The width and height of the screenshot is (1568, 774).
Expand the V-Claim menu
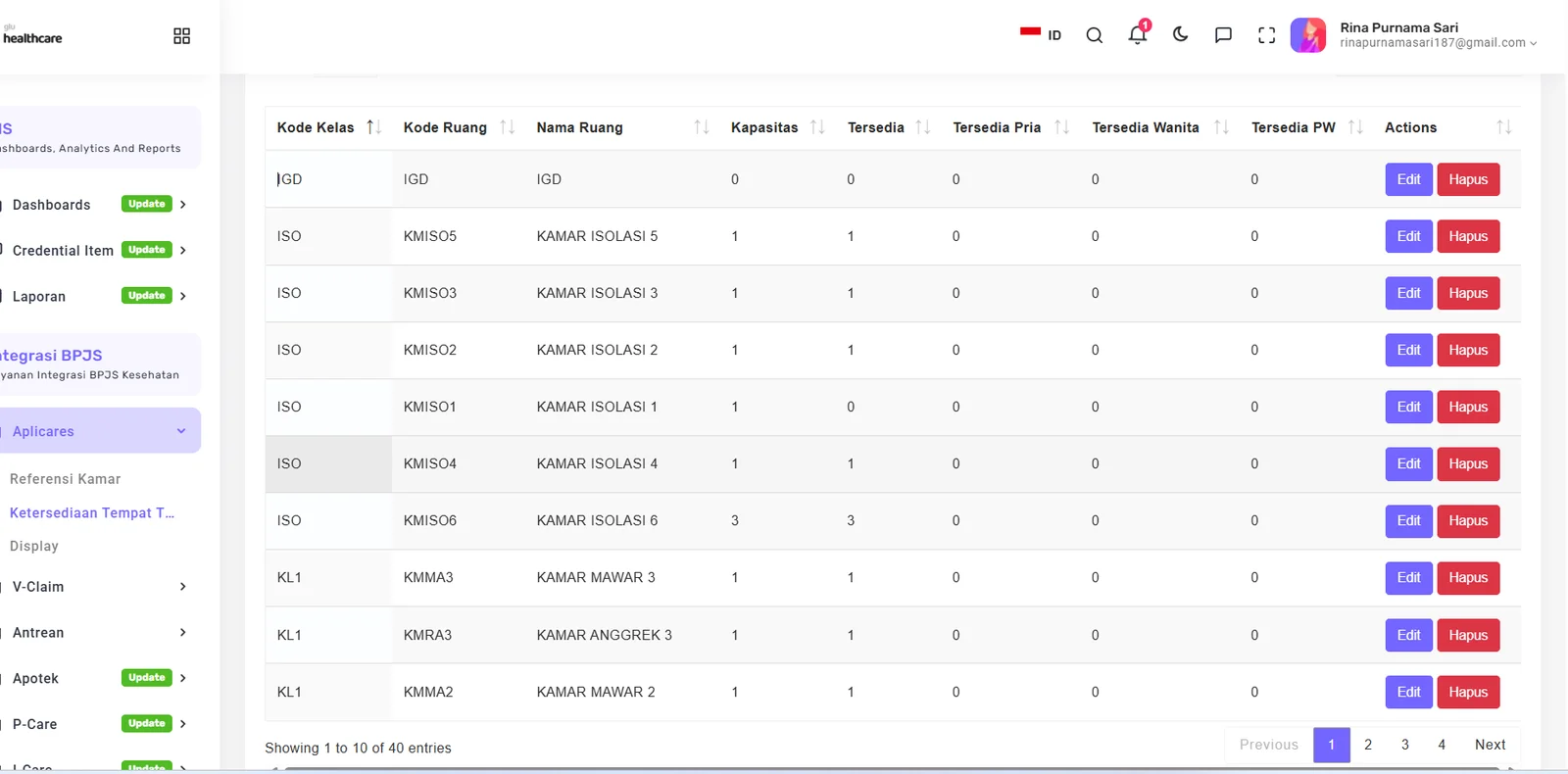pyautogui.click(x=98, y=587)
